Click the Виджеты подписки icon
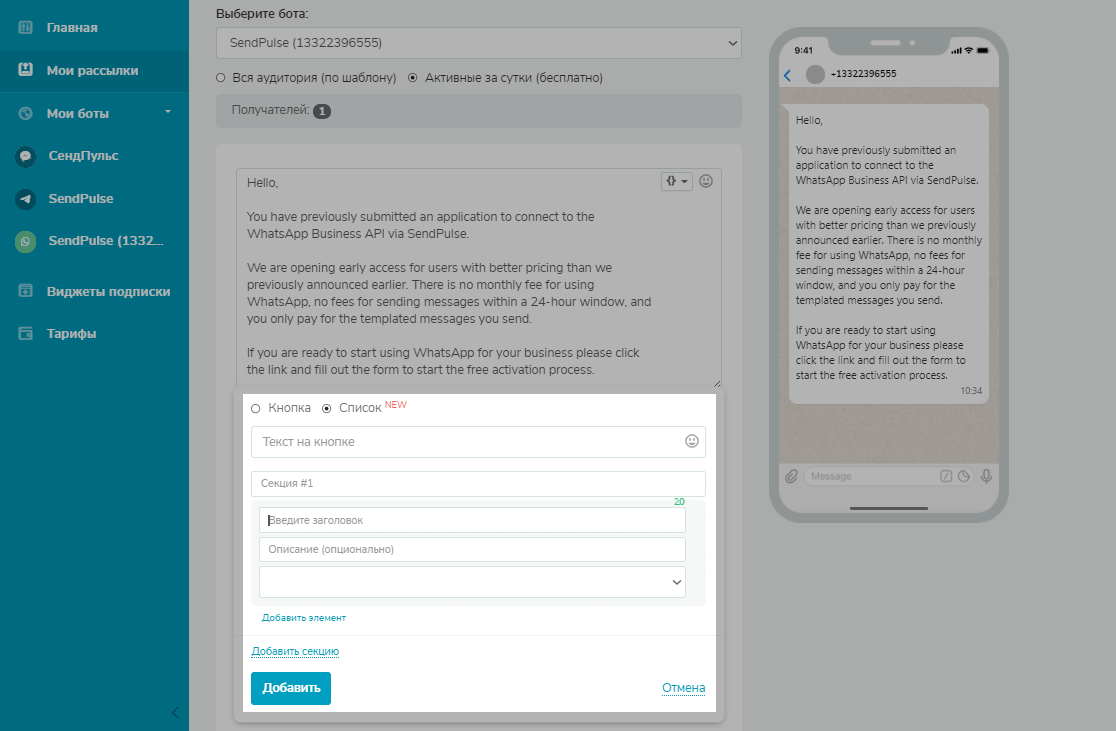This screenshot has width=1116, height=731. (26, 290)
